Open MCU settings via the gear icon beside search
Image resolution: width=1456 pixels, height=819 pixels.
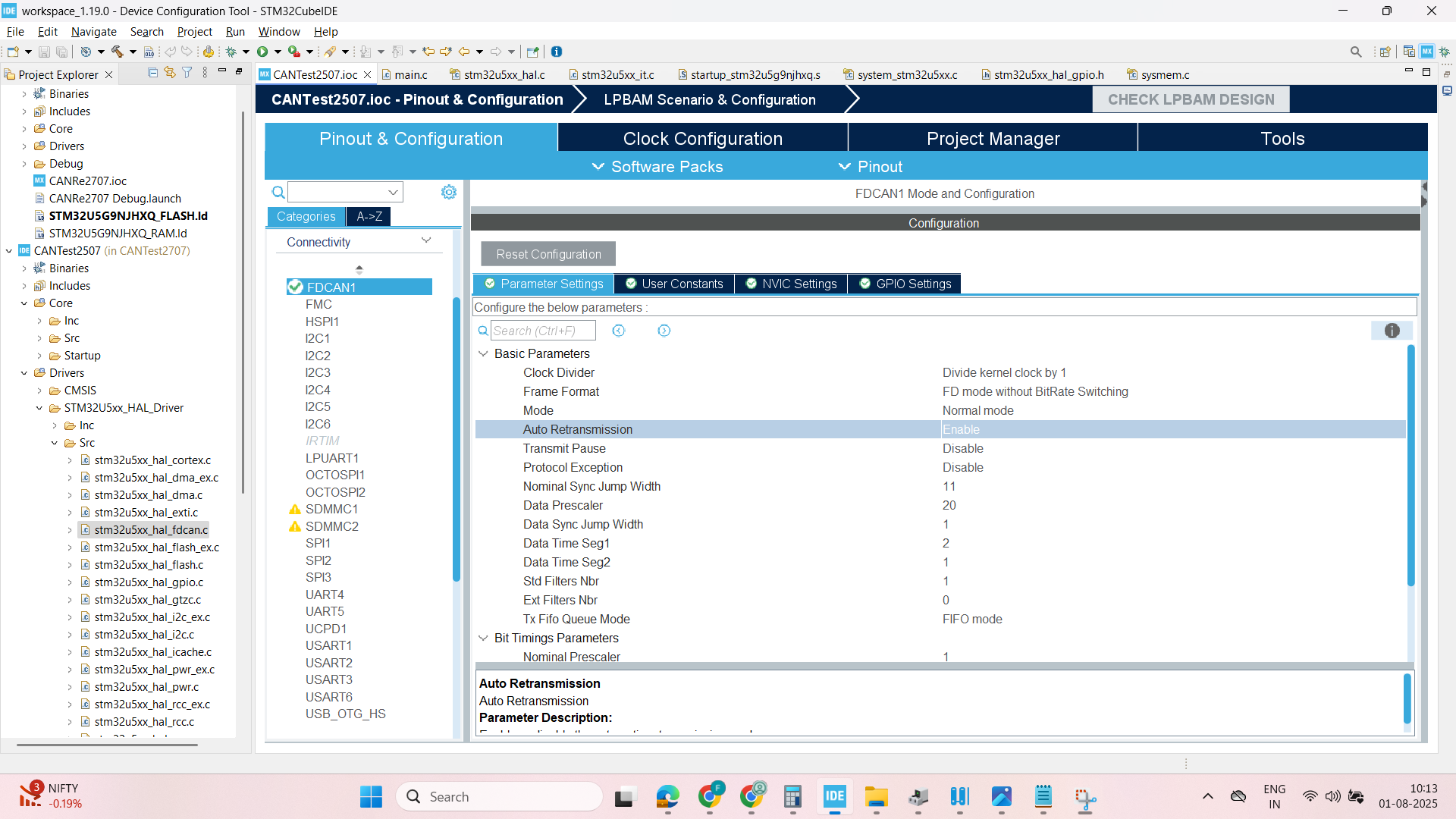click(x=449, y=192)
